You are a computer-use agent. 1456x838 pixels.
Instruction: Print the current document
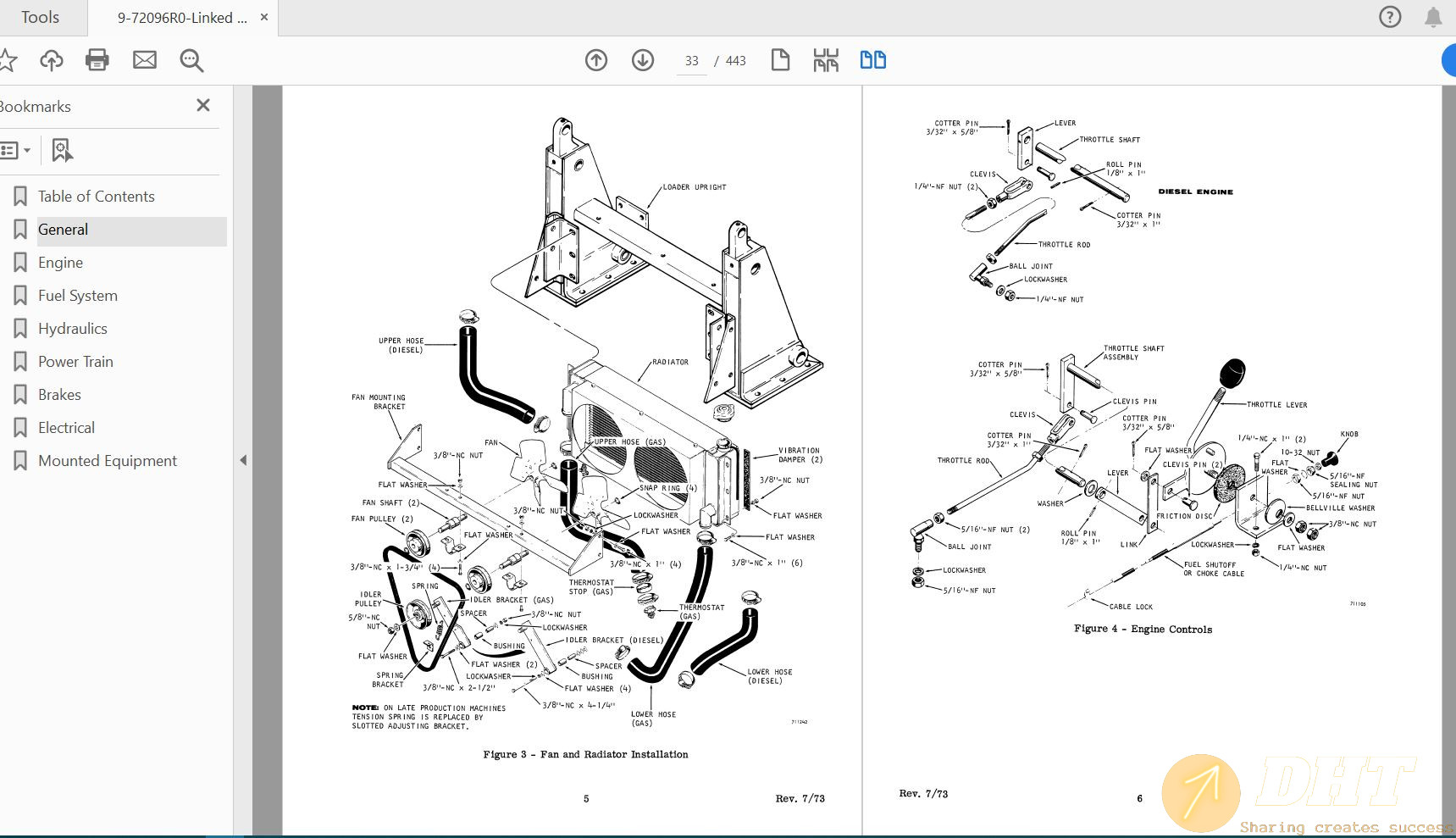(97, 60)
